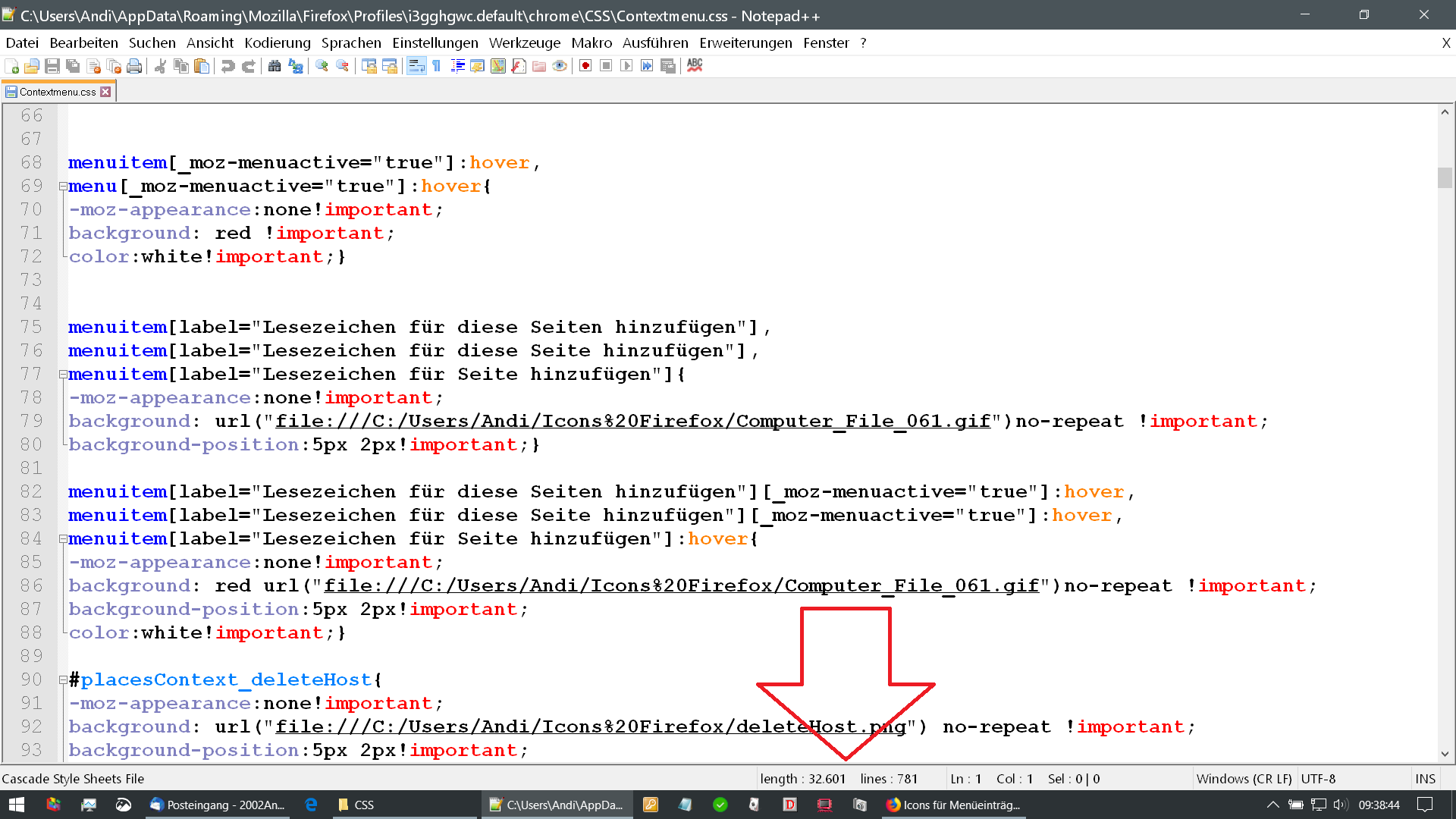Click the vertical scrollbar down arrow
Viewport: 1456px width, 819px height.
click(x=1445, y=754)
